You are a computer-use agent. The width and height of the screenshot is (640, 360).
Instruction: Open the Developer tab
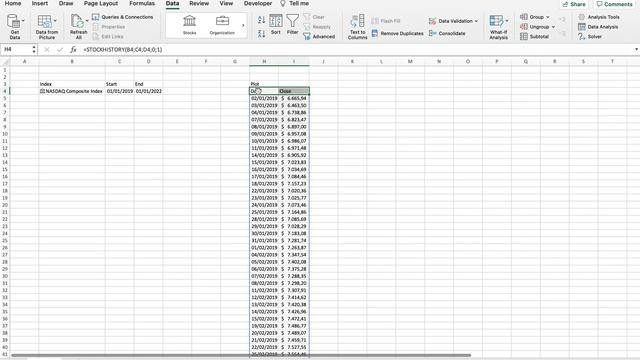point(258,3)
